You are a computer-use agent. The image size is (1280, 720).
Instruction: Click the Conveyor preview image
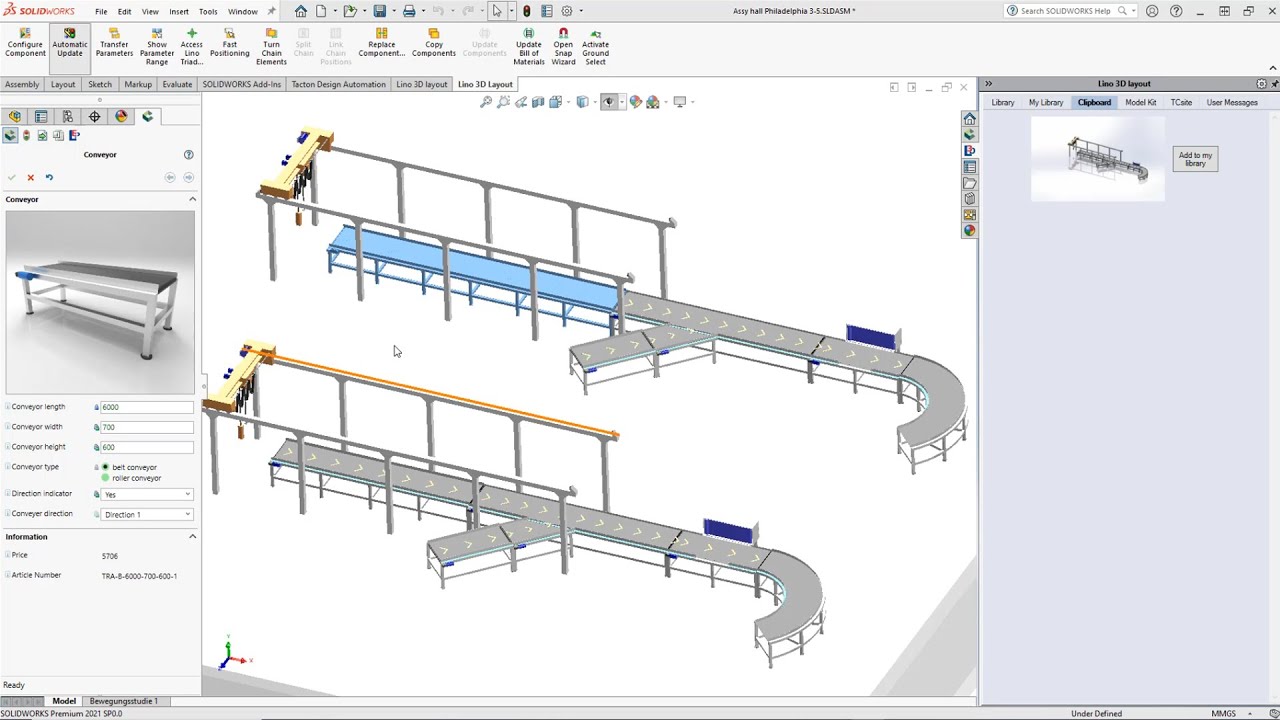(100, 301)
